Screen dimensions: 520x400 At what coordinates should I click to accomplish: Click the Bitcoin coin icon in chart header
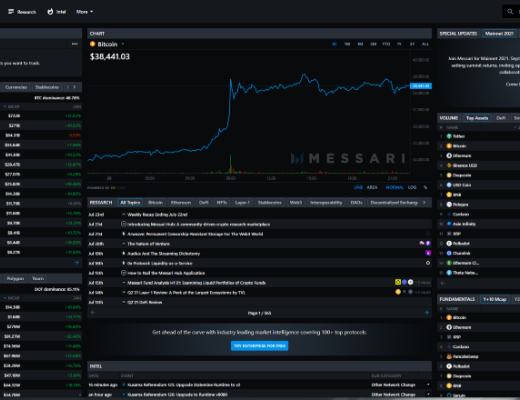(x=93, y=44)
